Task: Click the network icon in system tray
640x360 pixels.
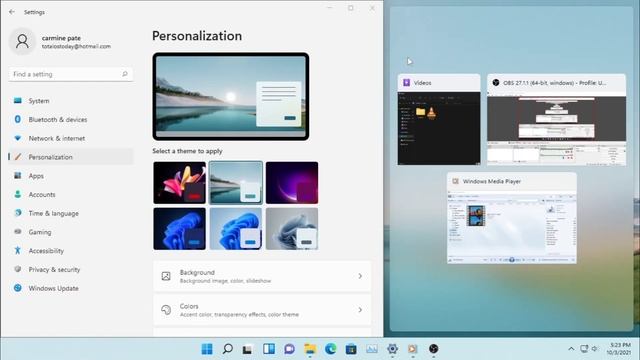Action: coord(584,349)
